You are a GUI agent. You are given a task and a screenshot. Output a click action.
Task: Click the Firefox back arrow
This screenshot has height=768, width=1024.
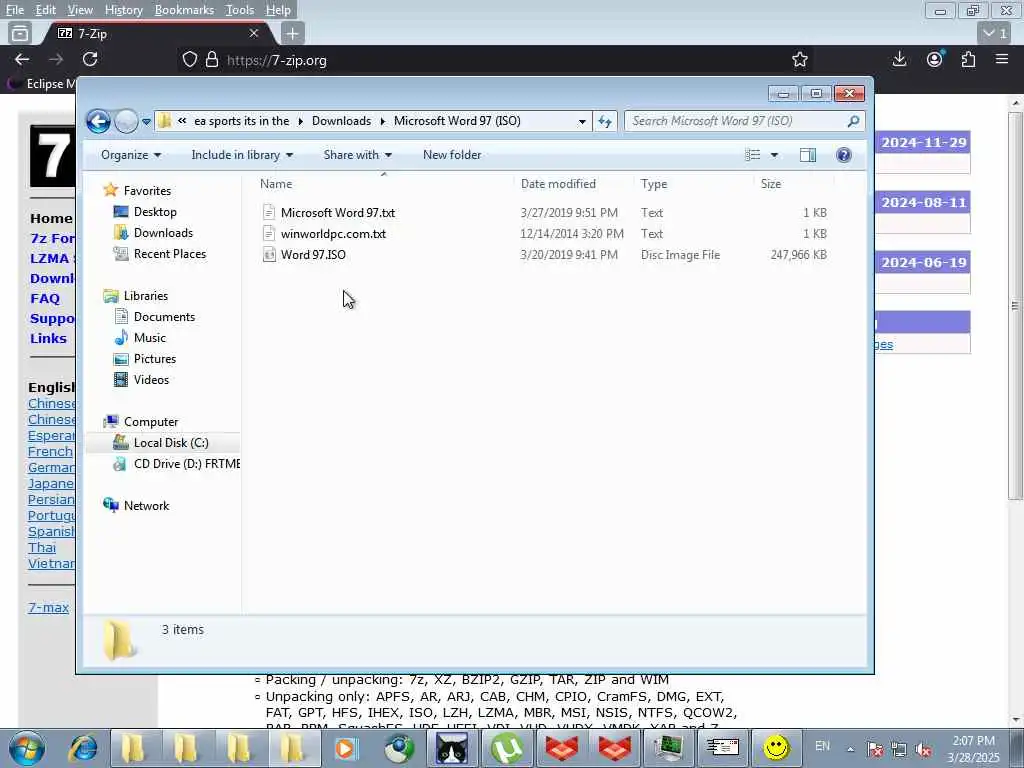(x=22, y=59)
